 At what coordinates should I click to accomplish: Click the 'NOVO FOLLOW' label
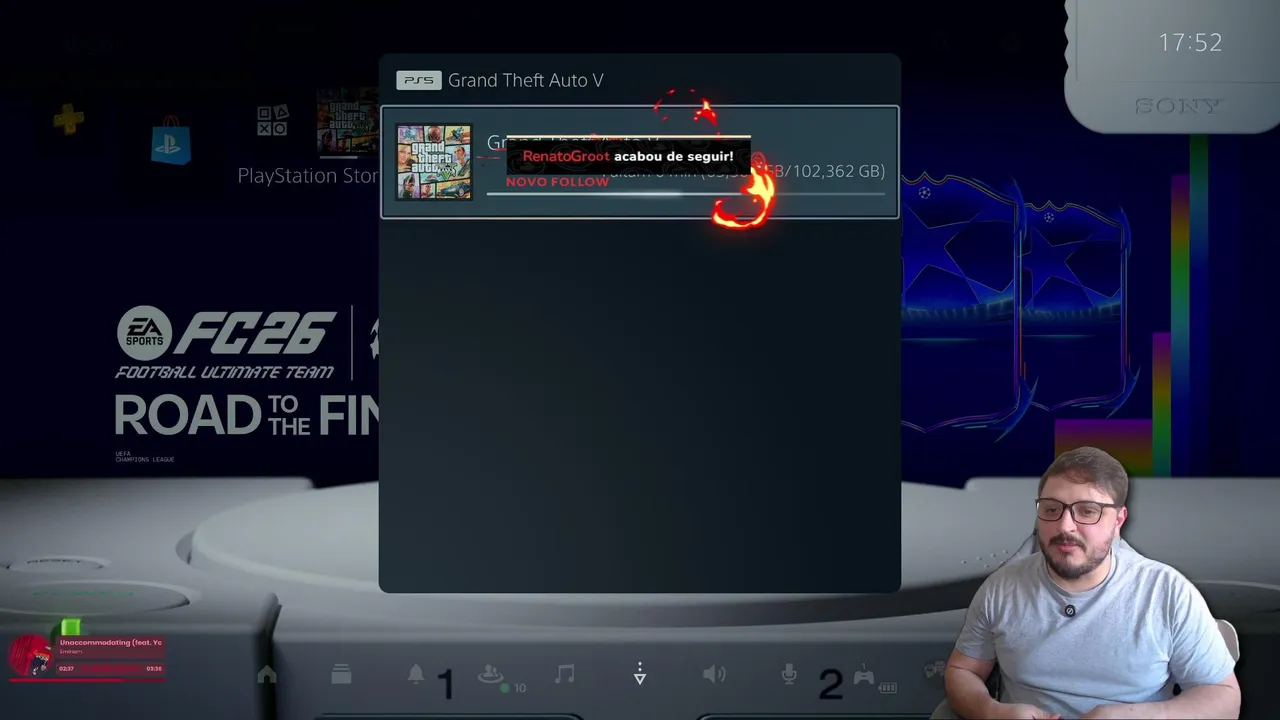tap(557, 182)
